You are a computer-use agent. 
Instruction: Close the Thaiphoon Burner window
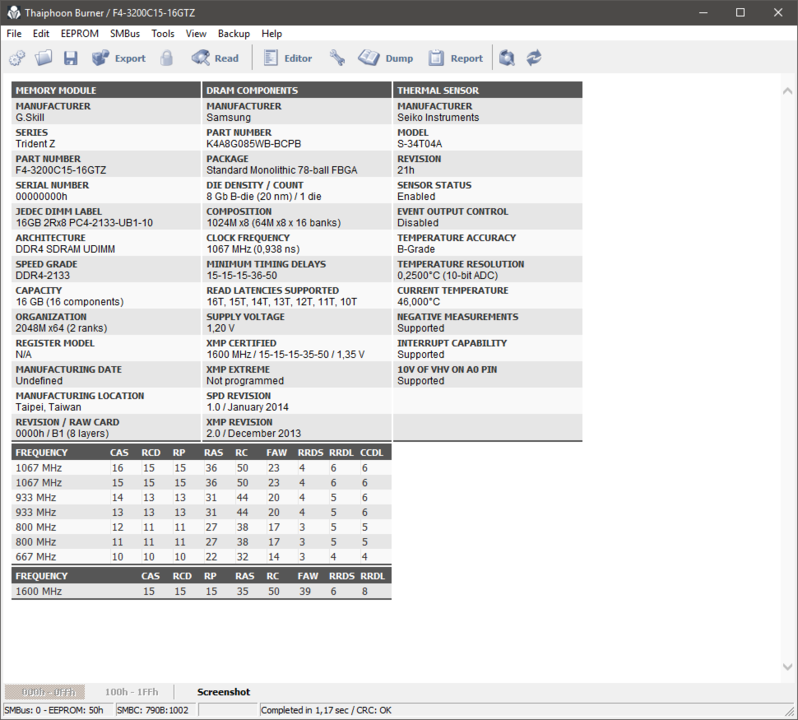click(778, 13)
